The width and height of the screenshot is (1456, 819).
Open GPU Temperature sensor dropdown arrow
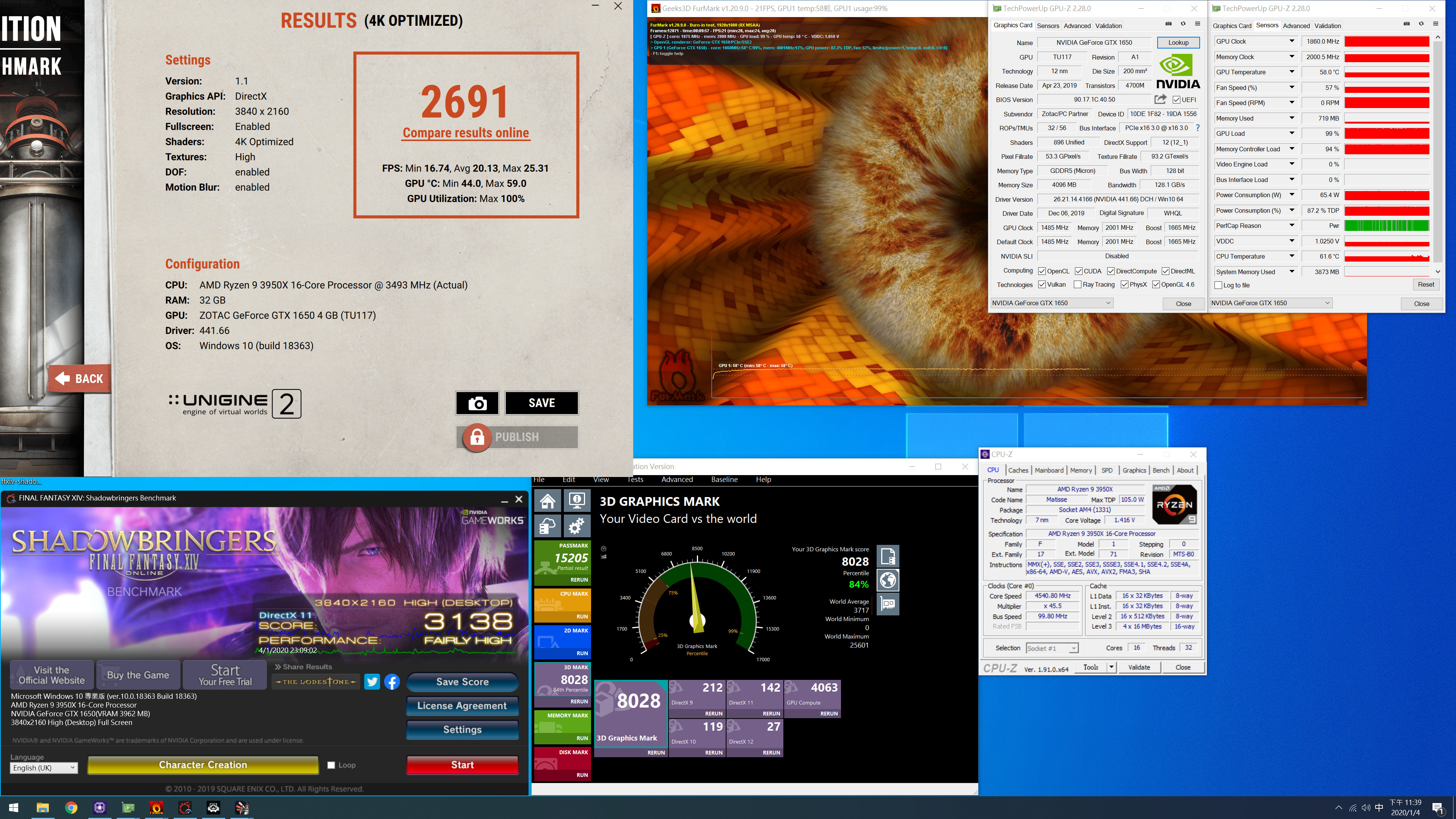(x=1291, y=72)
